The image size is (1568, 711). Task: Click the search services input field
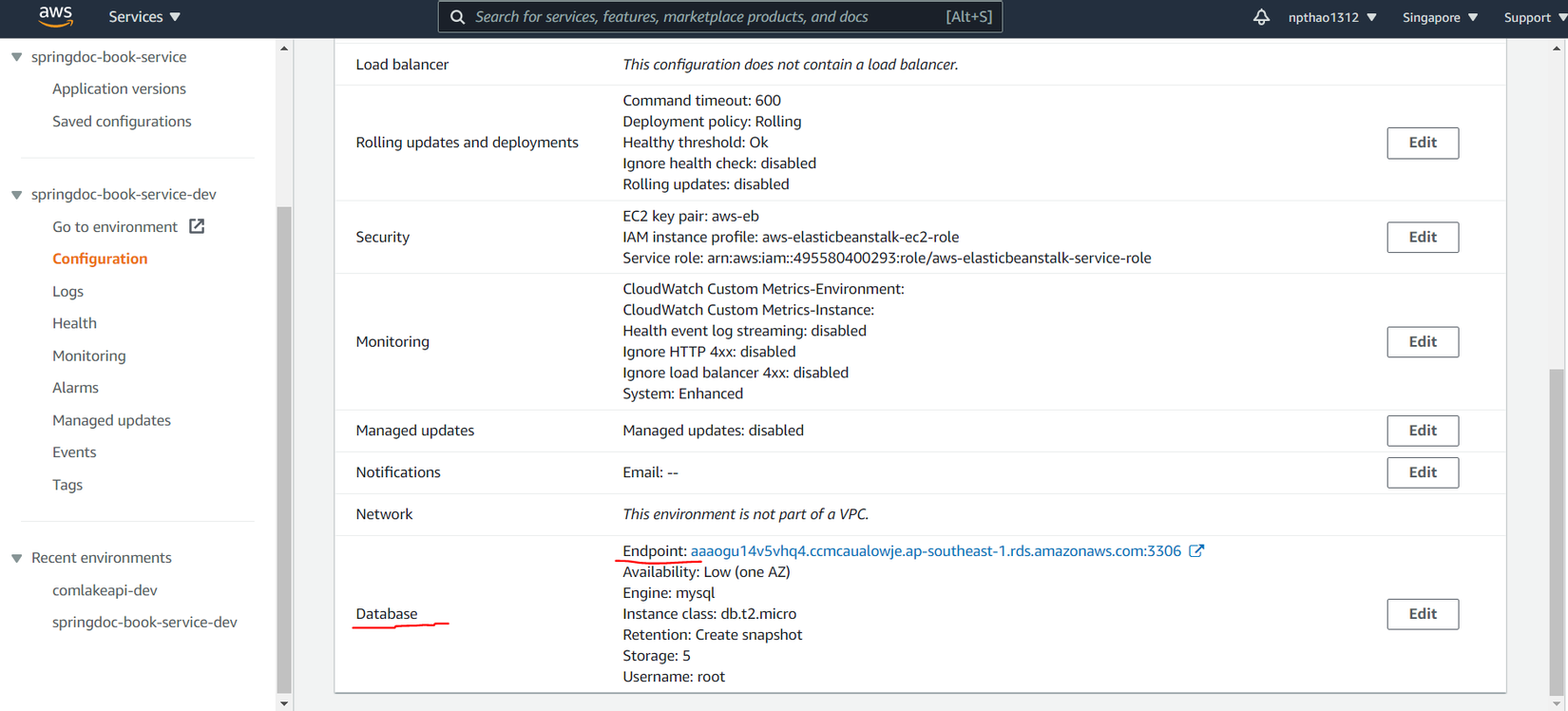(x=703, y=17)
